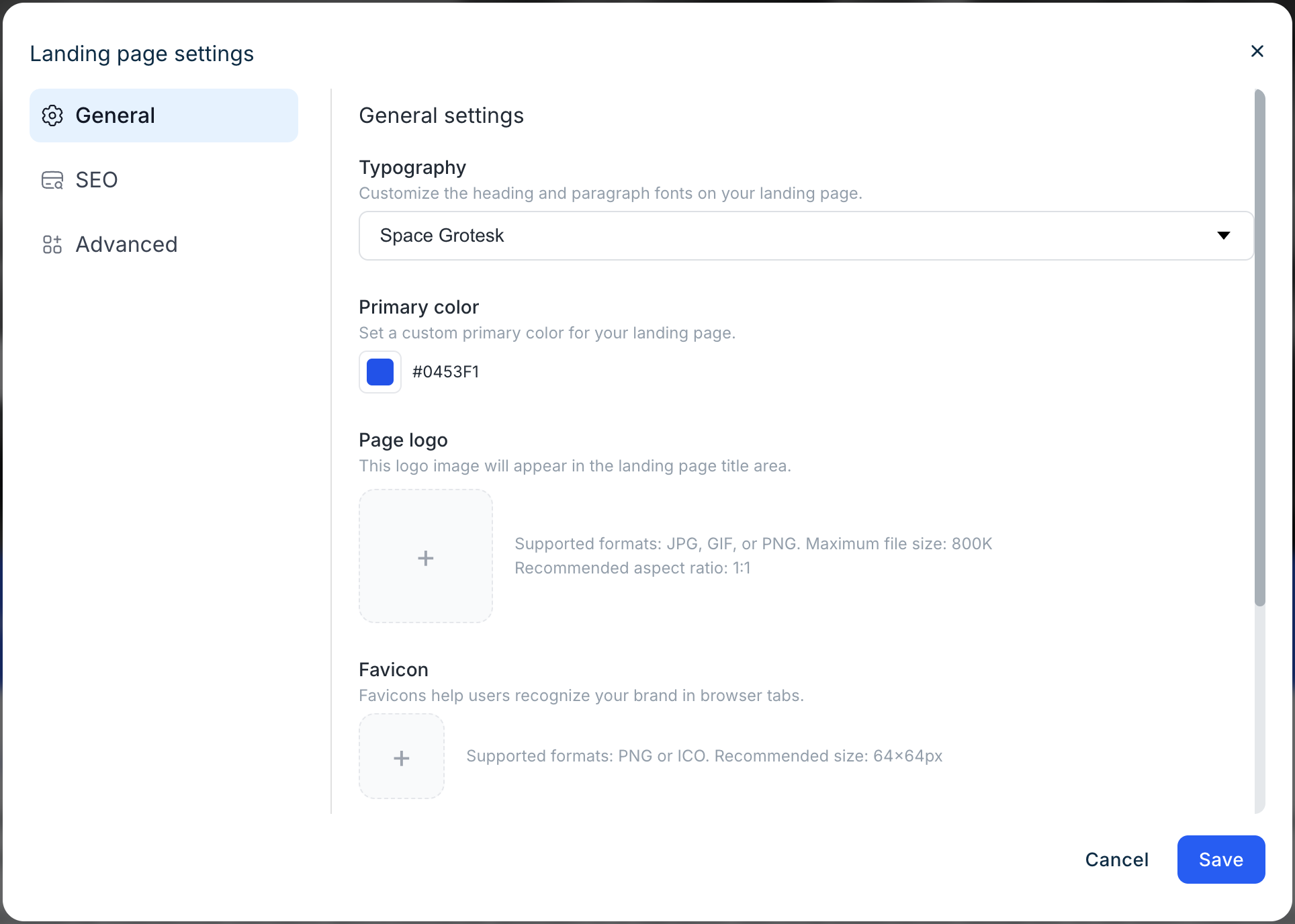Click the typography dropdown arrow

[x=1223, y=236]
